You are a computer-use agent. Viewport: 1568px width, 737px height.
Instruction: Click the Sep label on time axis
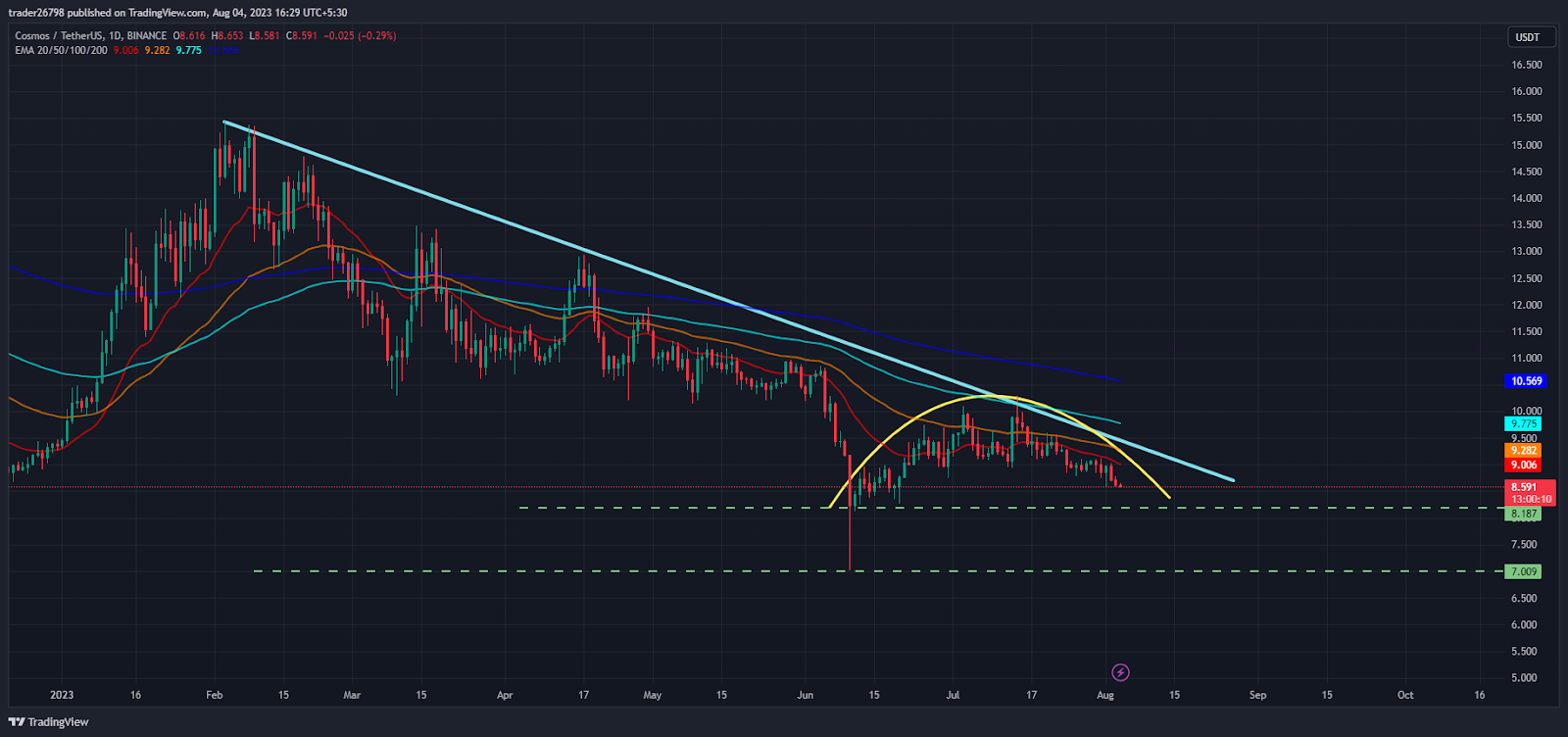[x=1257, y=695]
